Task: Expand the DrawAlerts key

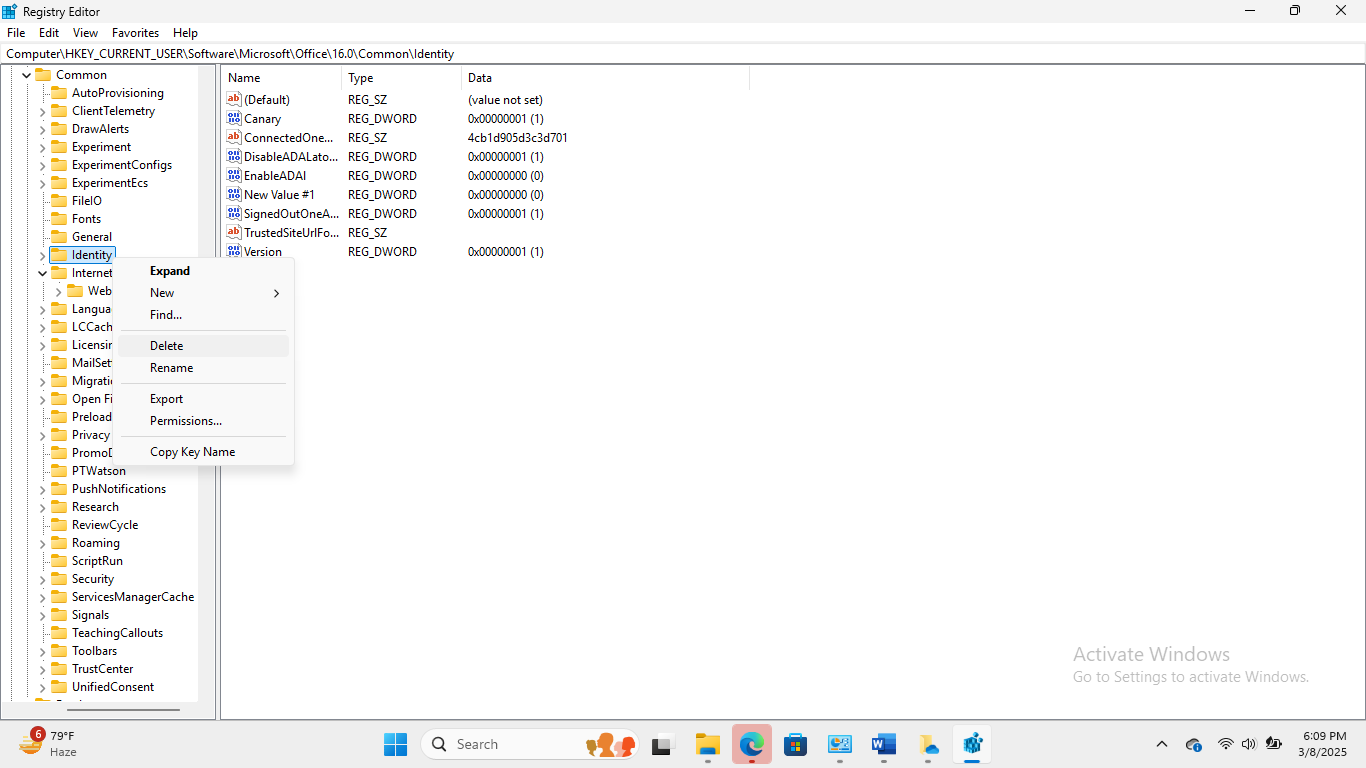Action: 43,129
